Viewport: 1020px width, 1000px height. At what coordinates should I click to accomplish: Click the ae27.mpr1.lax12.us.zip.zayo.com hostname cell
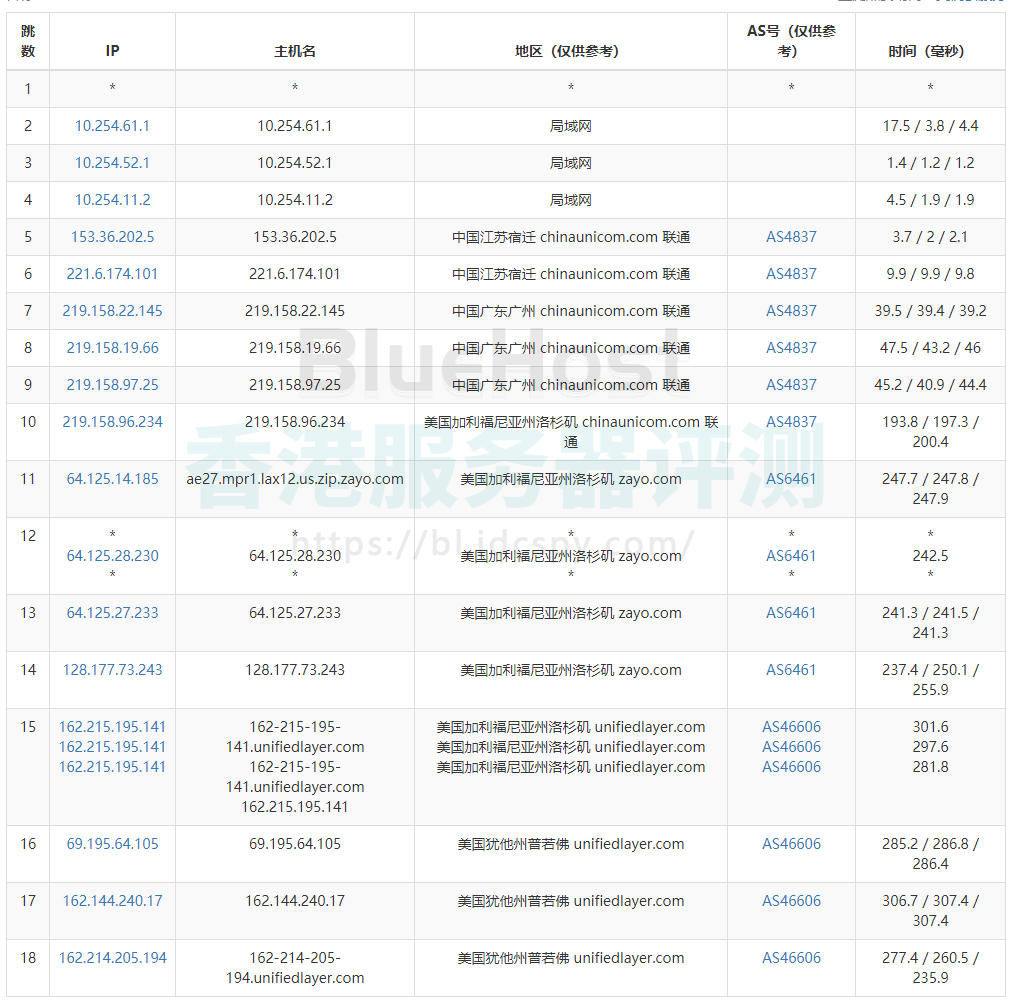[295, 479]
